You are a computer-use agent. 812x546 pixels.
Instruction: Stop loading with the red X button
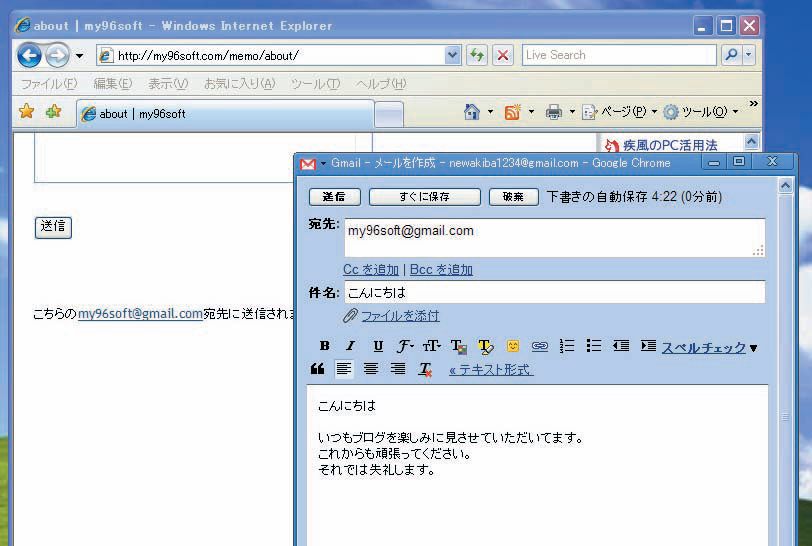(502, 55)
